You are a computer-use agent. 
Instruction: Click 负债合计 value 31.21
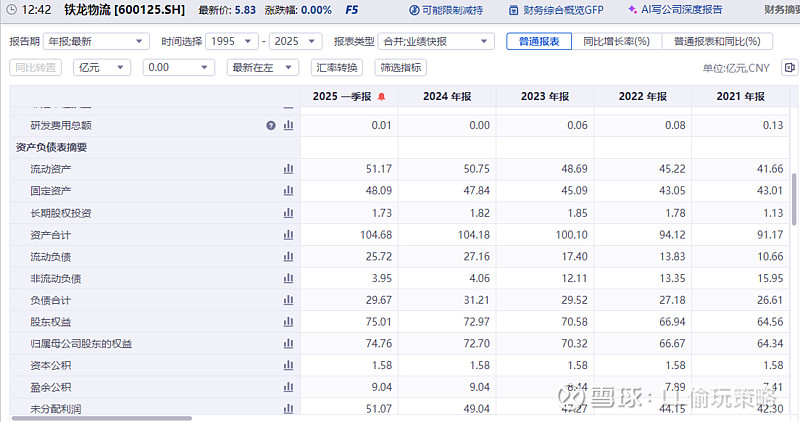477,300
